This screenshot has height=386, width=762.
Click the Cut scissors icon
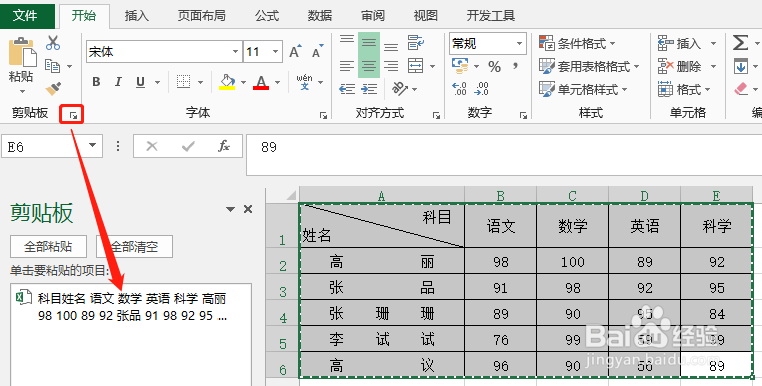click(53, 43)
